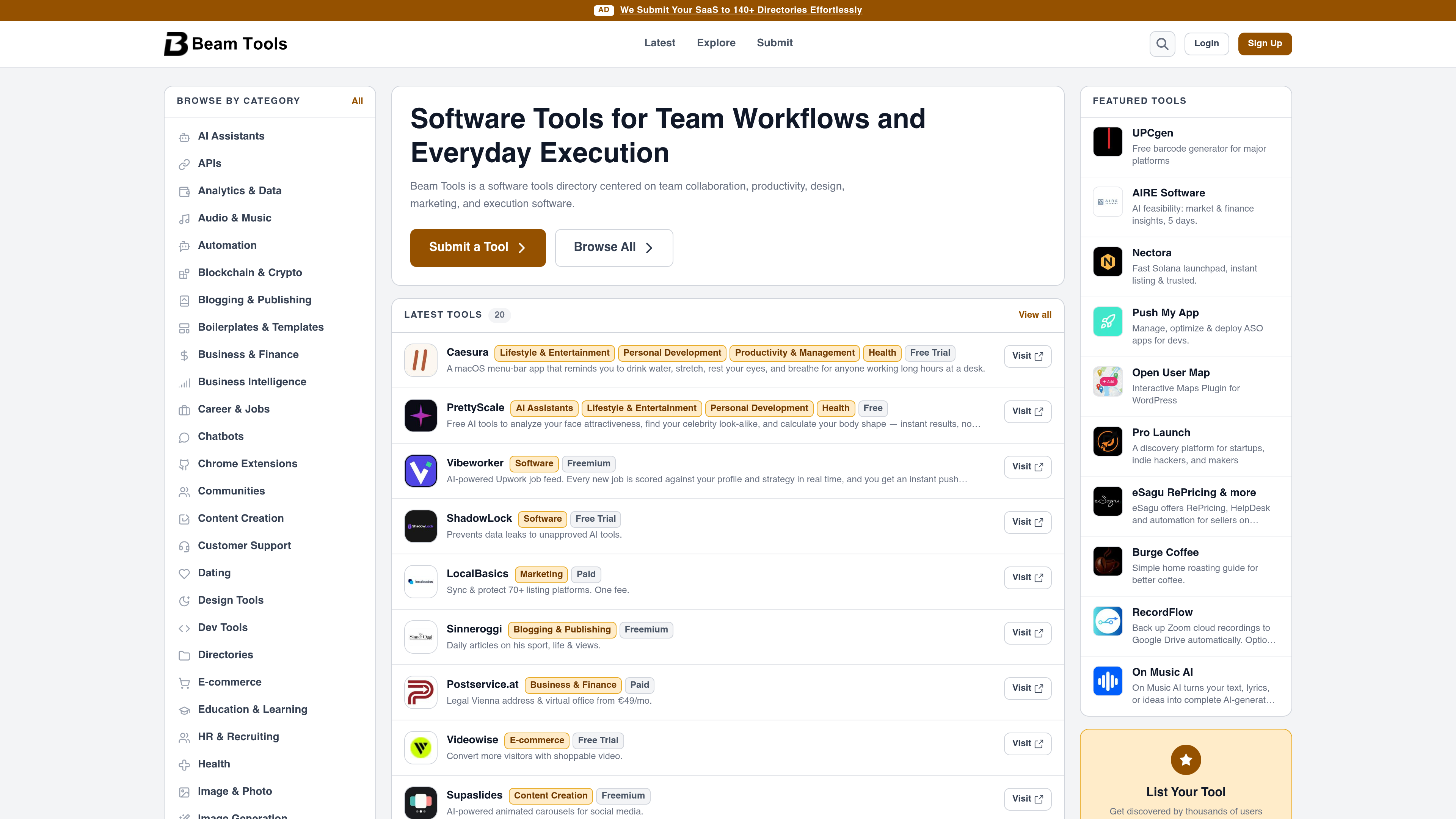Click PrettyScale's AI Assistants tag
The image size is (1456, 819).
click(544, 408)
